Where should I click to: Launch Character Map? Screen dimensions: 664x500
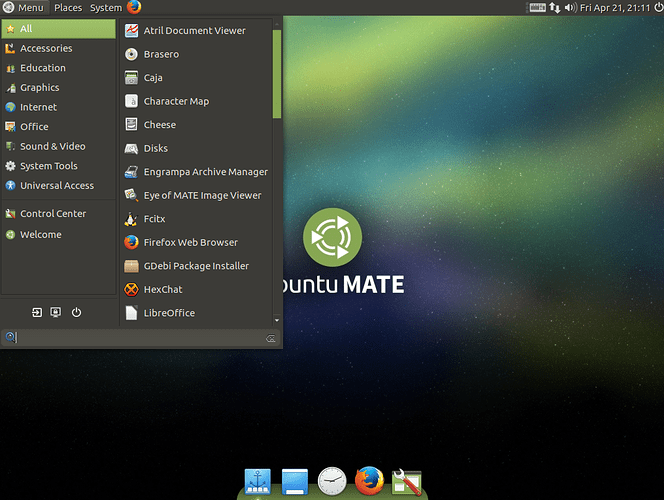[x=196, y=101]
